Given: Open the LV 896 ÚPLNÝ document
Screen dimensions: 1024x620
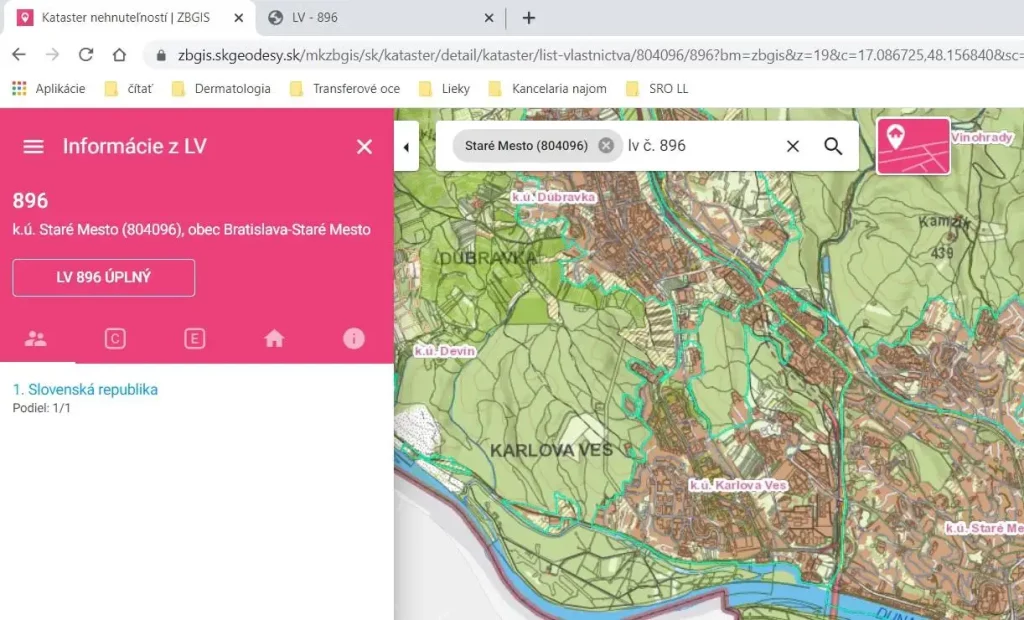Looking at the screenshot, I should pyautogui.click(x=103, y=277).
